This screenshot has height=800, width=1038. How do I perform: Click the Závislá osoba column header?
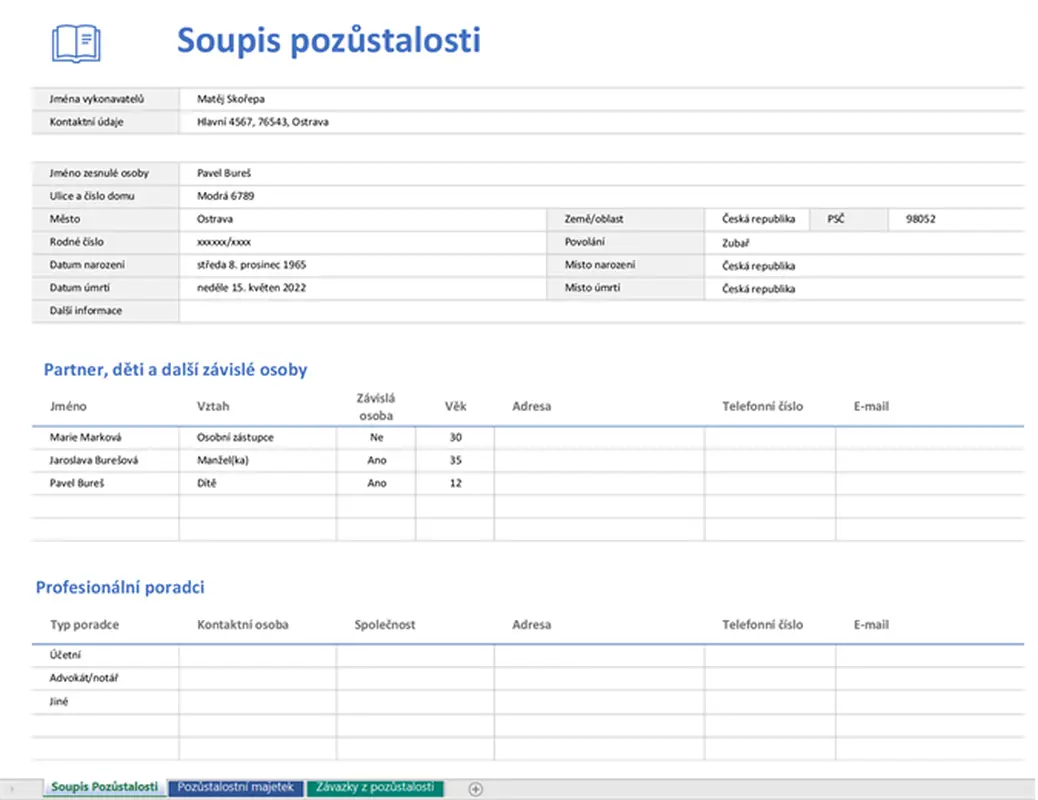376,407
